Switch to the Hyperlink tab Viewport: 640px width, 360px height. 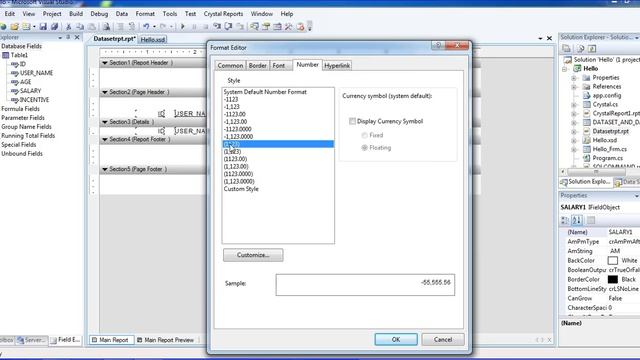tap(337, 65)
